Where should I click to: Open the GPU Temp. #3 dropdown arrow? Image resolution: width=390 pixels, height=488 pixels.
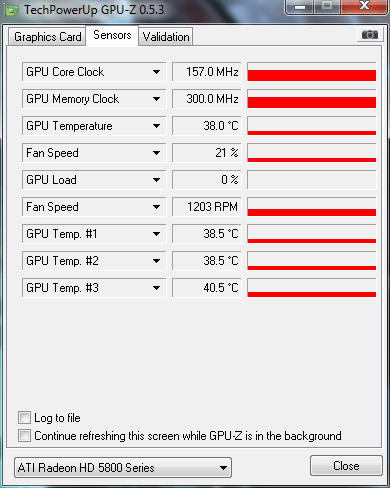point(156,288)
